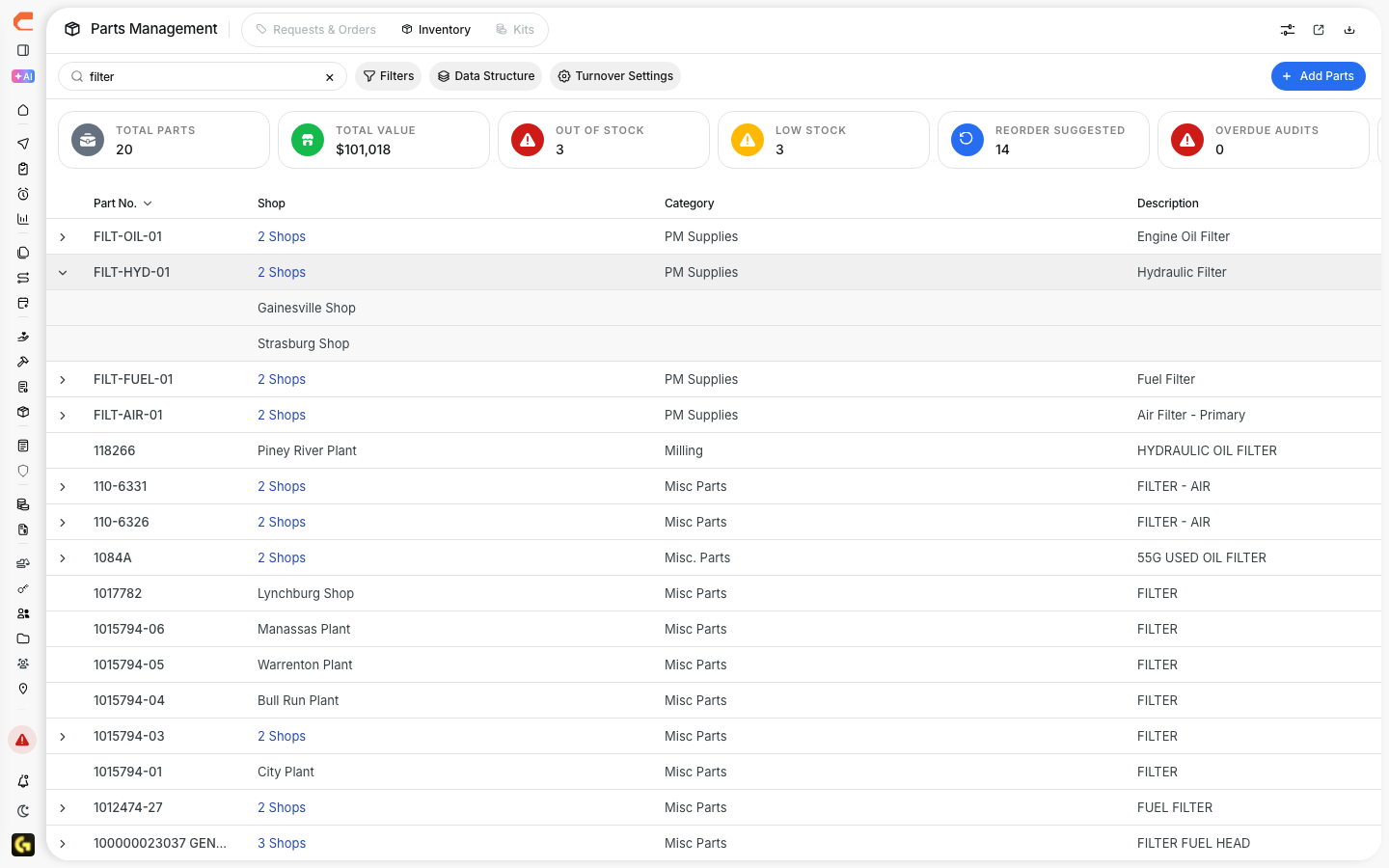Open the notifications bell icon

pos(23,781)
